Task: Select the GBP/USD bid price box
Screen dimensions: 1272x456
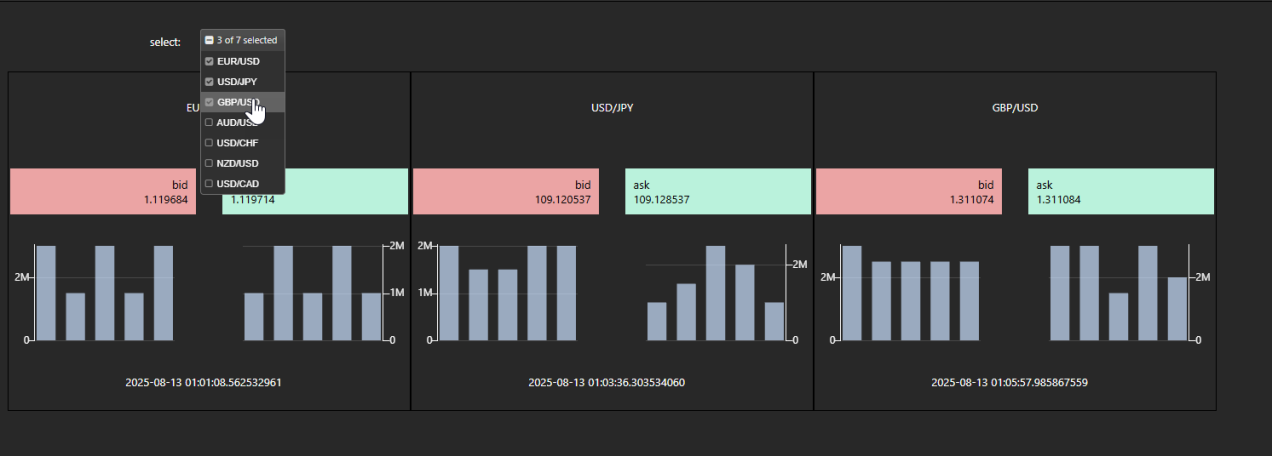Action: click(909, 192)
